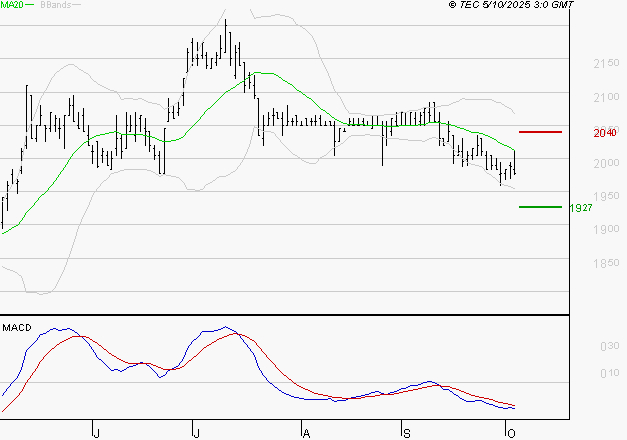Click the S month marker
627x440 pixels.
click(407, 433)
